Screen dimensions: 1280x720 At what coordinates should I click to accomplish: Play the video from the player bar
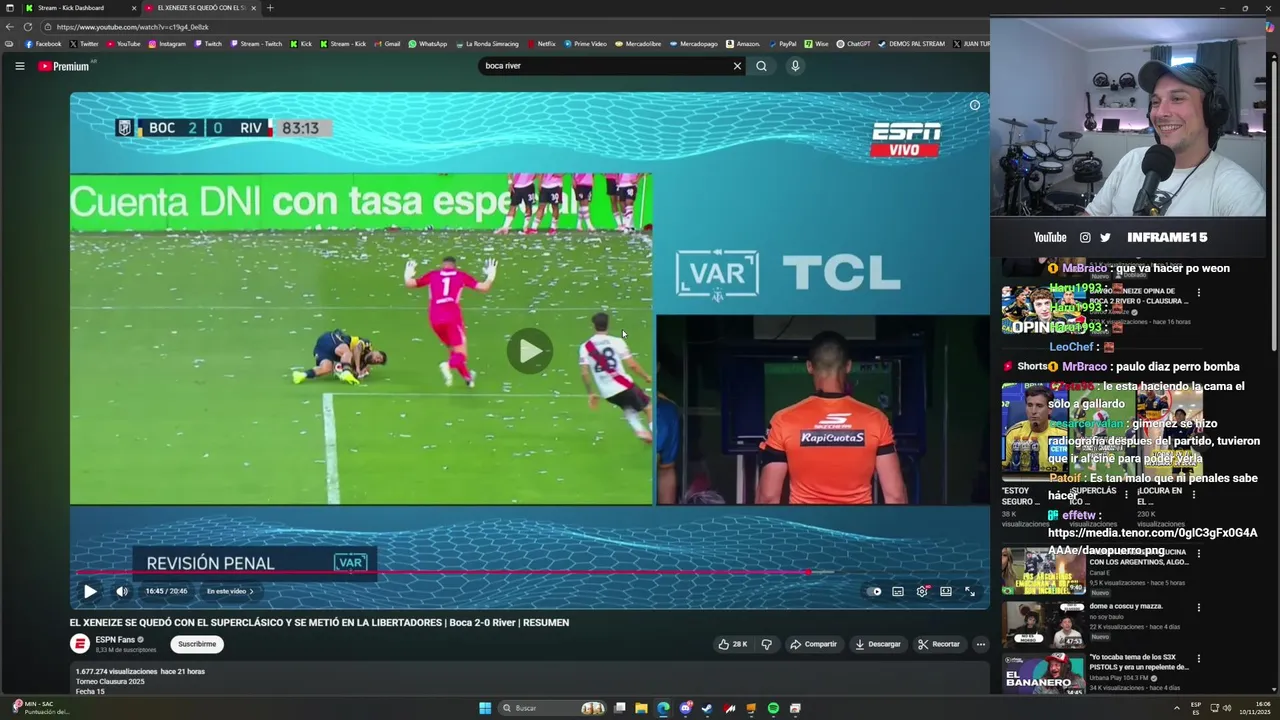tap(90, 591)
